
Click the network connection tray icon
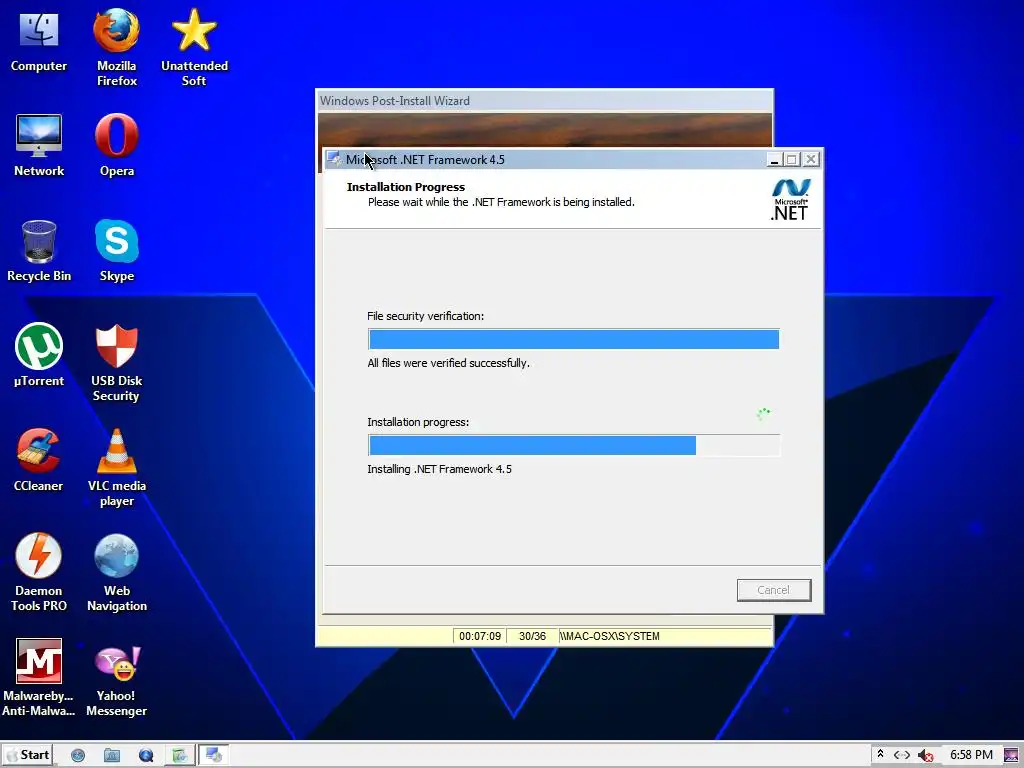coord(902,755)
